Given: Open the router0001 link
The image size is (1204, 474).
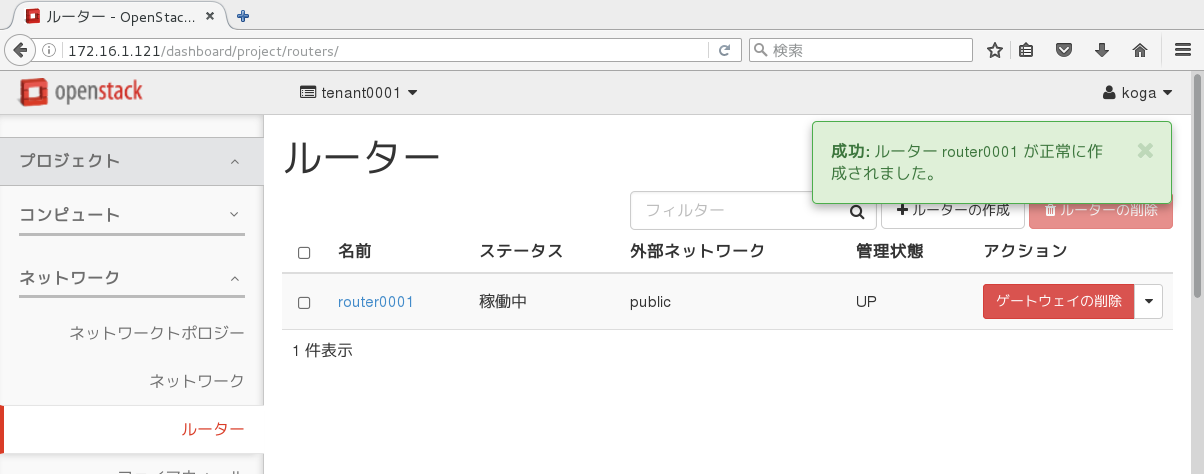Looking at the screenshot, I should point(376,302).
